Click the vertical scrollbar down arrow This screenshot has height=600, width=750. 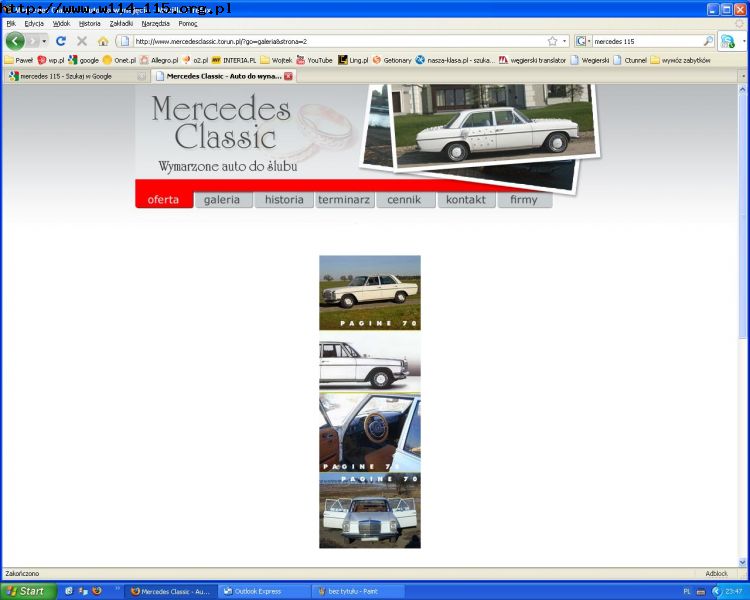742,562
